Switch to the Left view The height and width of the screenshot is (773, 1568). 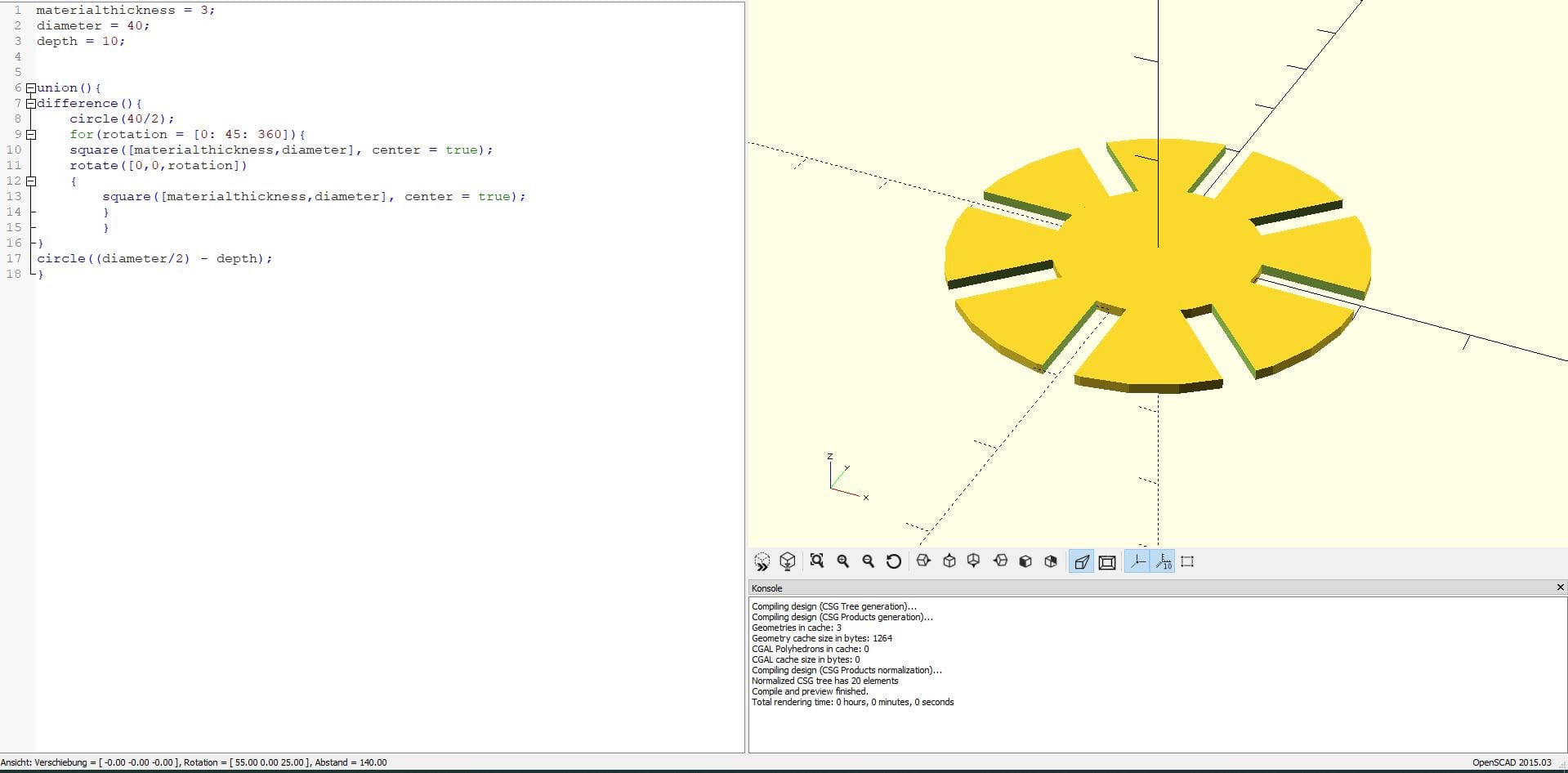(x=1000, y=561)
